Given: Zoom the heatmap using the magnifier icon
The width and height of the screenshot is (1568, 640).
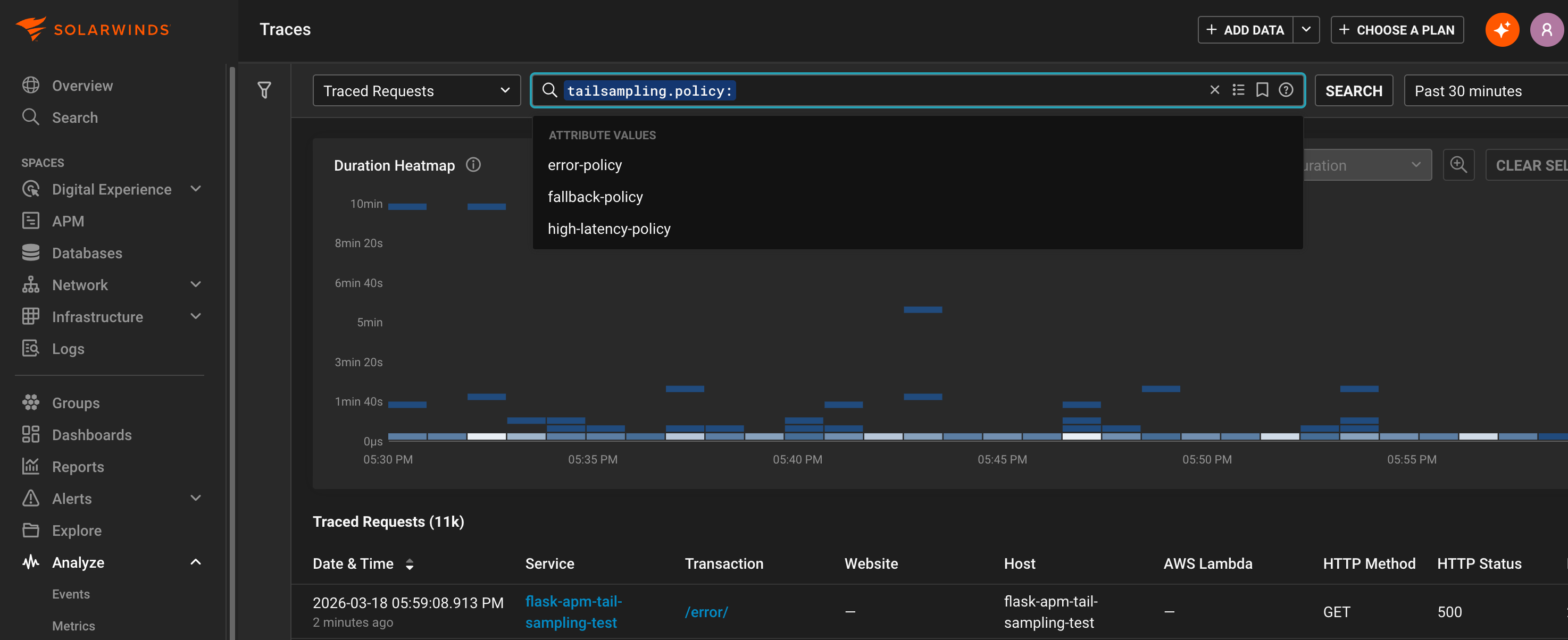Looking at the screenshot, I should click(1458, 164).
